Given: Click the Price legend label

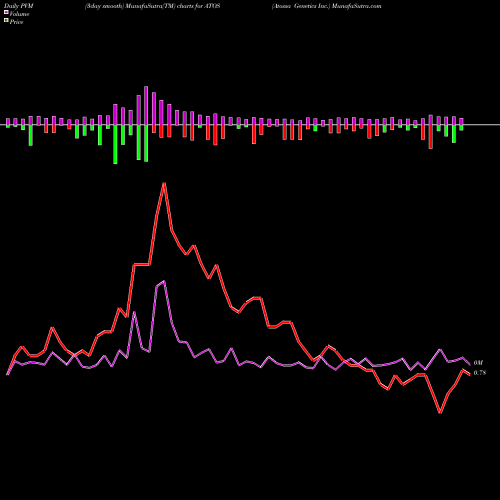Looking at the screenshot, I should [x=16, y=22].
